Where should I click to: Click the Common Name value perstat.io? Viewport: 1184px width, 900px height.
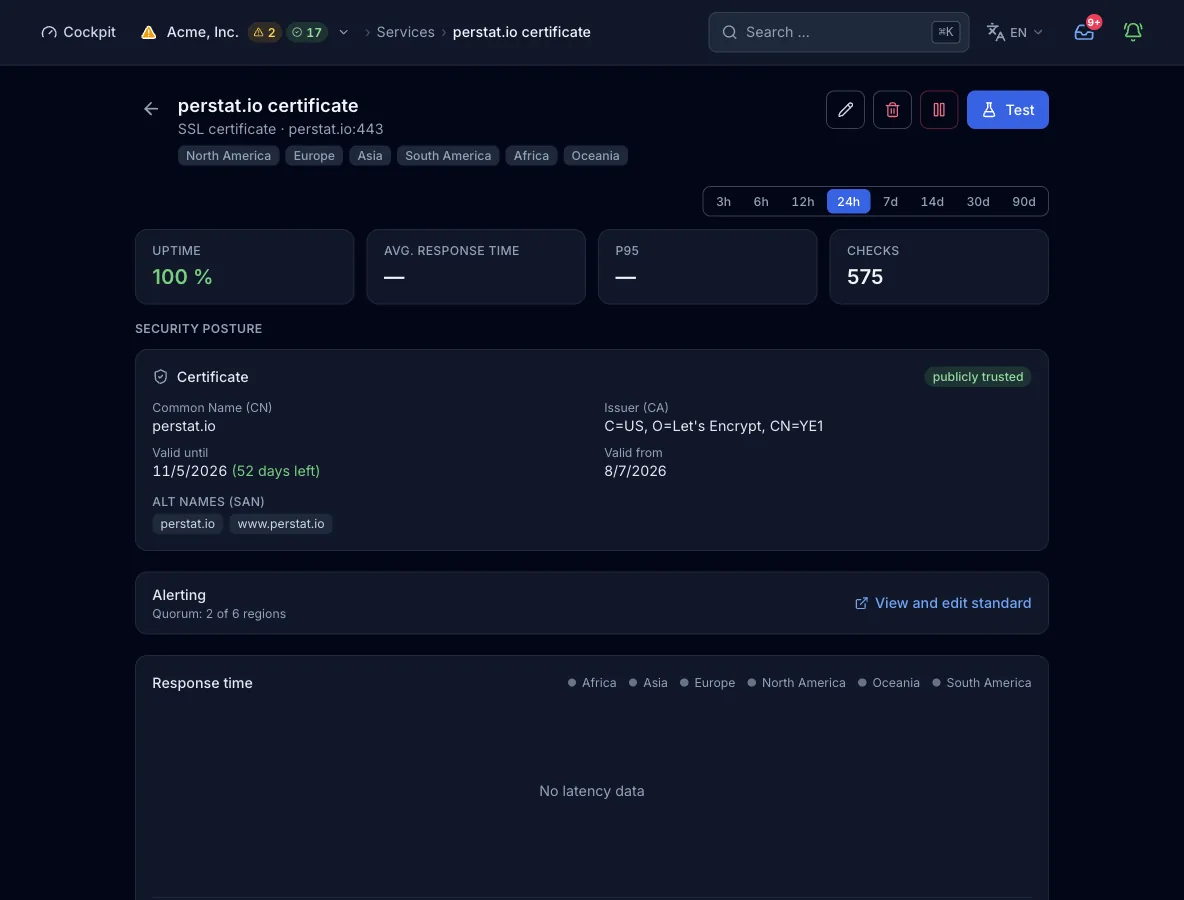point(183,426)
